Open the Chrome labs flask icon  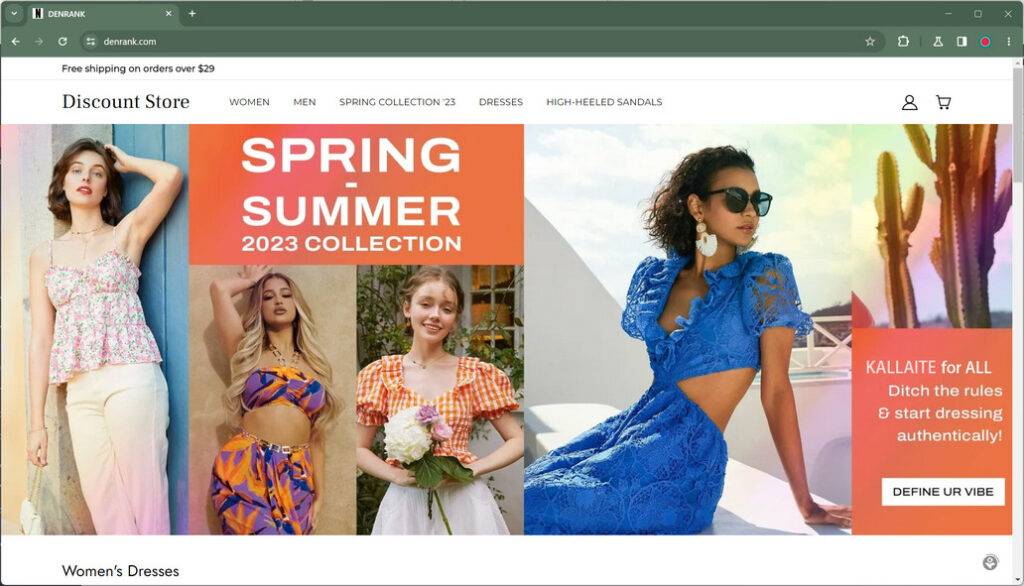(x=938, y=41)
